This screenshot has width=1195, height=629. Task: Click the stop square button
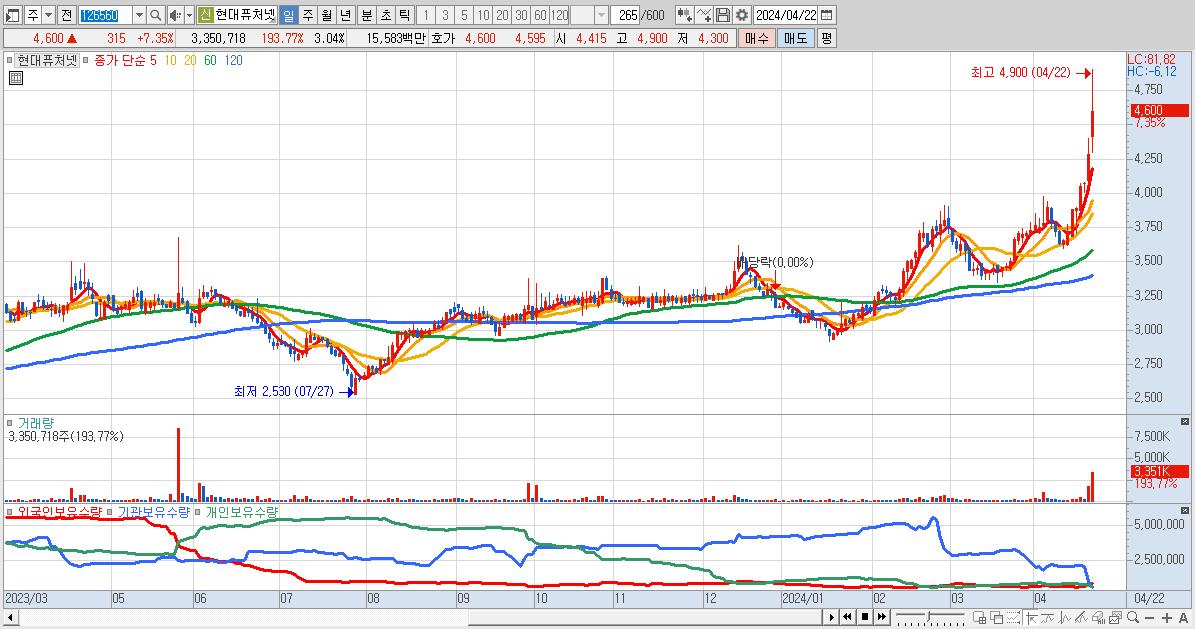(x=865, y=617)
